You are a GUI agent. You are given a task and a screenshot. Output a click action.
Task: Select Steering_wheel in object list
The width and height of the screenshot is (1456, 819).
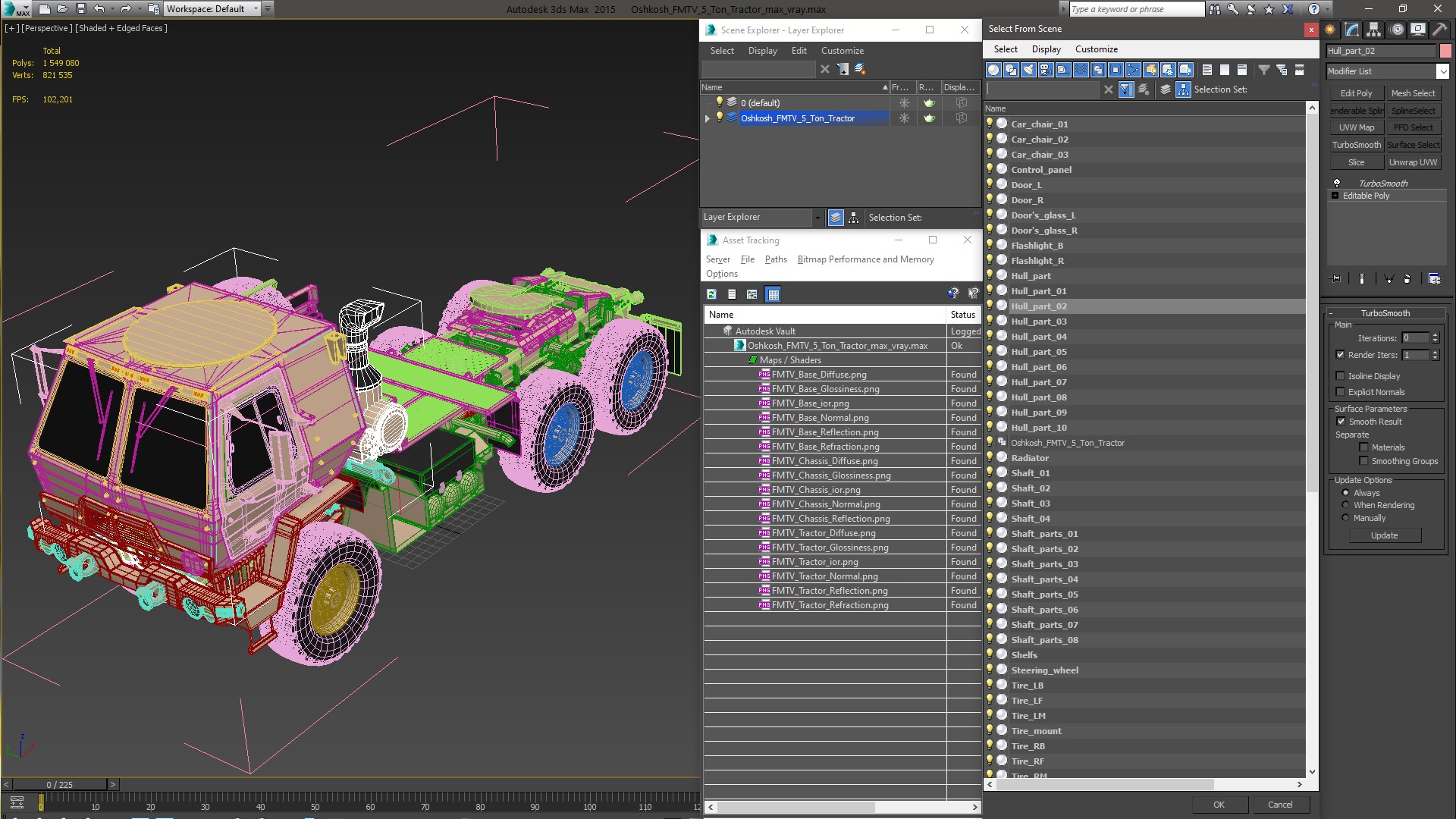tap(1044, 670)
